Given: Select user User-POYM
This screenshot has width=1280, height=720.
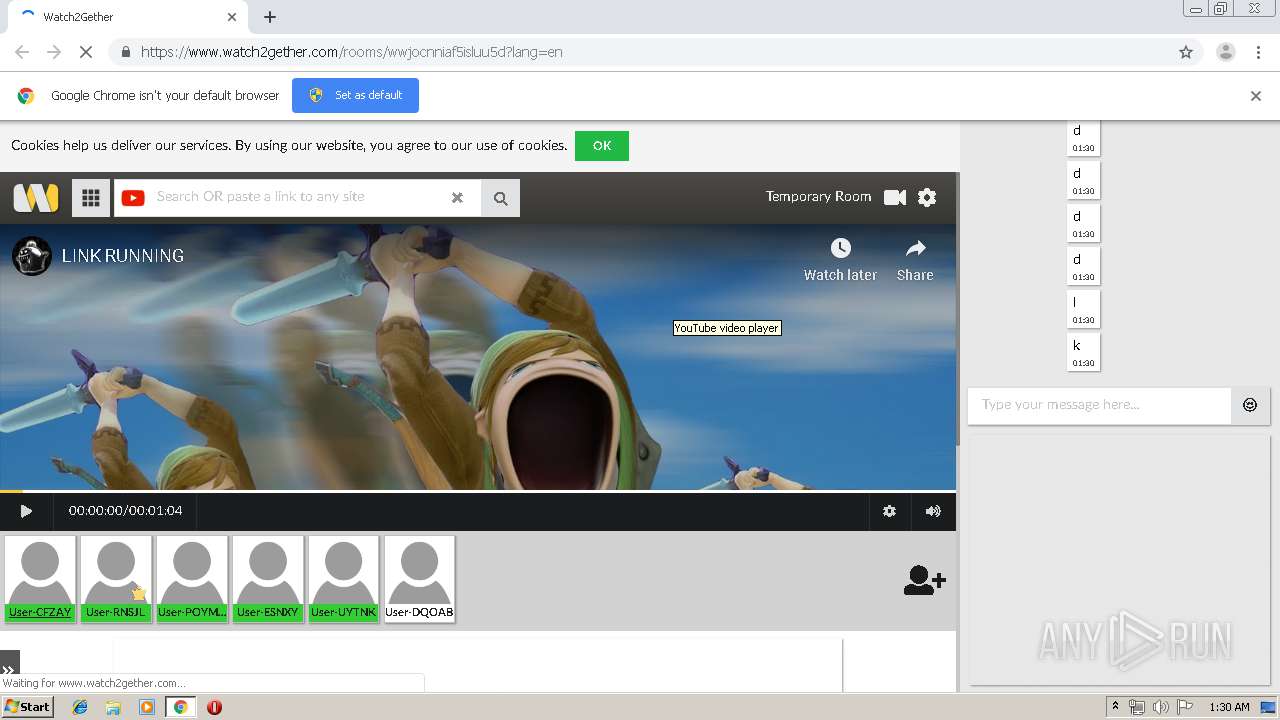Looking at the screenshot, I should pos(192,579).
